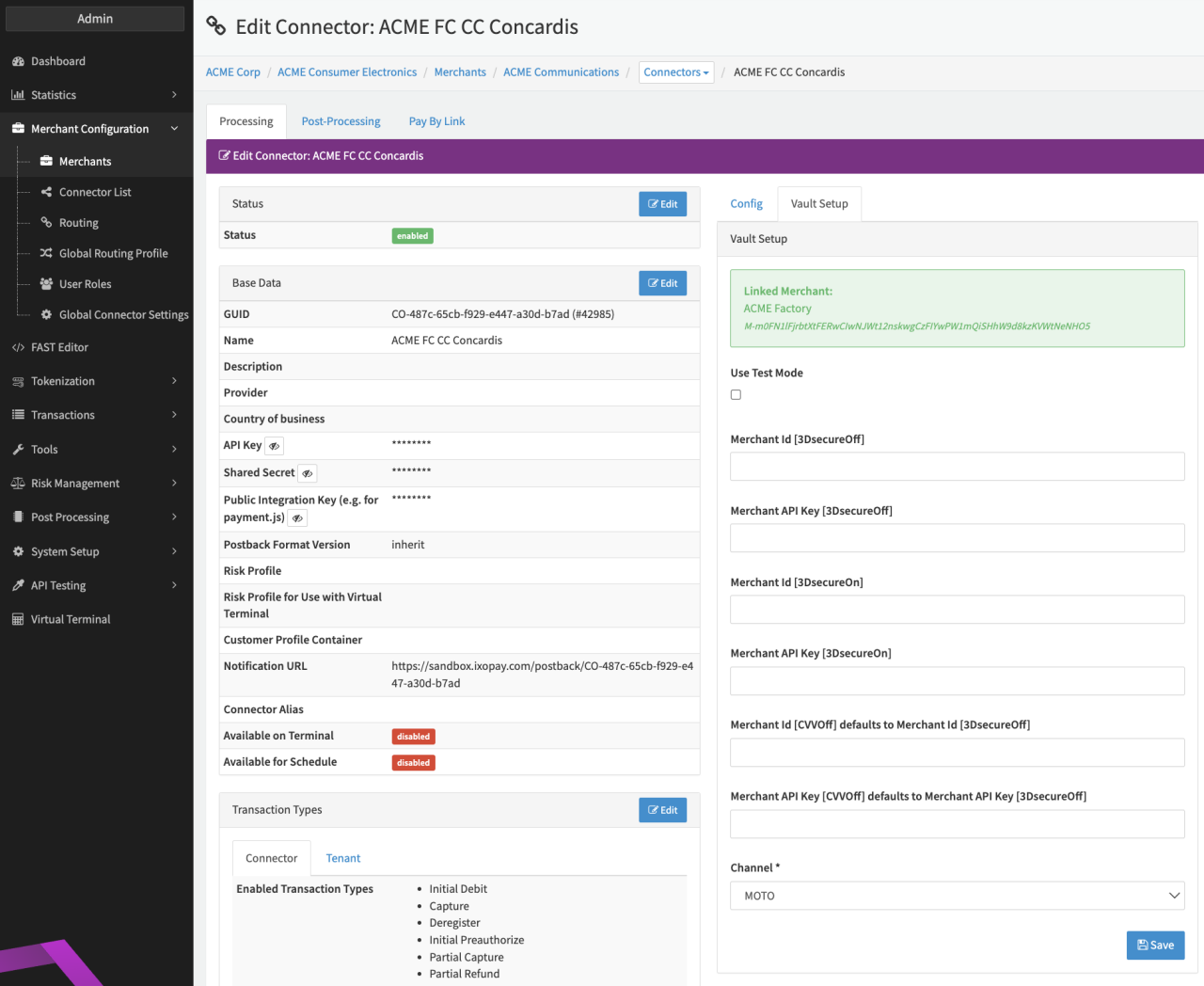Click the Global Routing Profile shuffle icon
Image resolution: width=1204 pixels, height=986 pixels.
46,253
